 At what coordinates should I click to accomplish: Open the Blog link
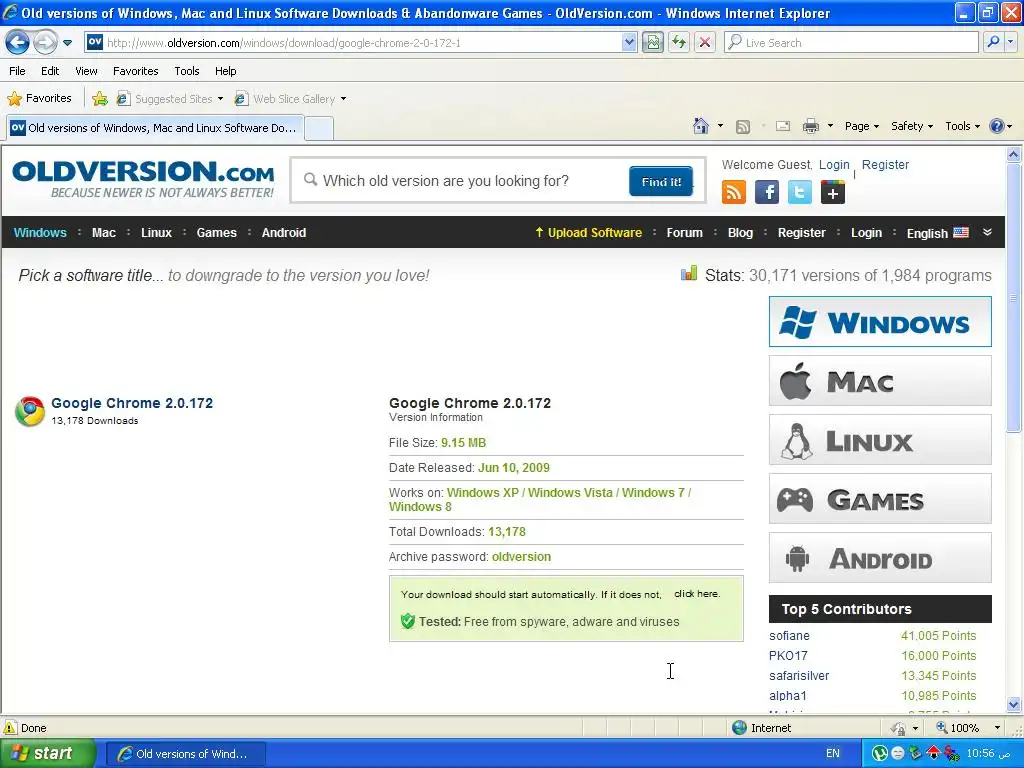(740, 232)
